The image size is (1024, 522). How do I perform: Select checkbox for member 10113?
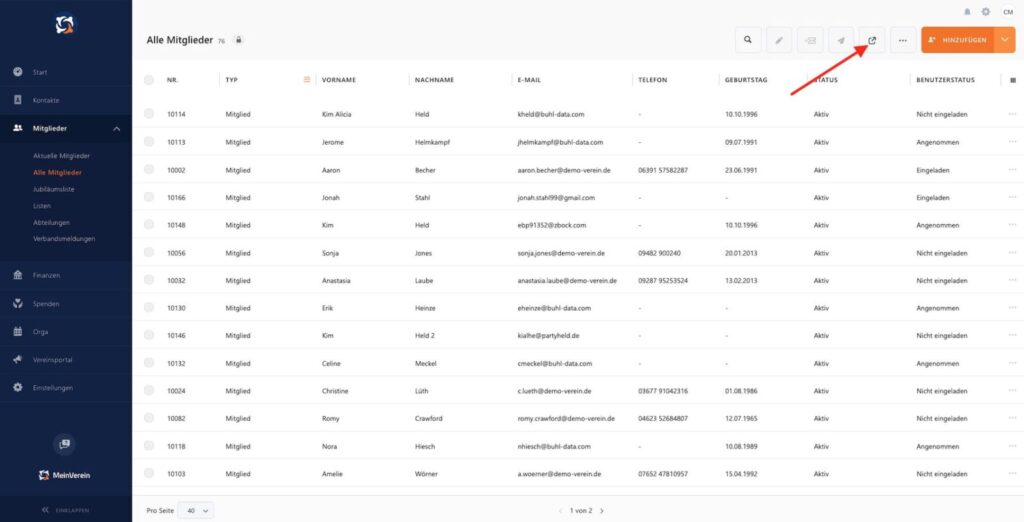149,142
